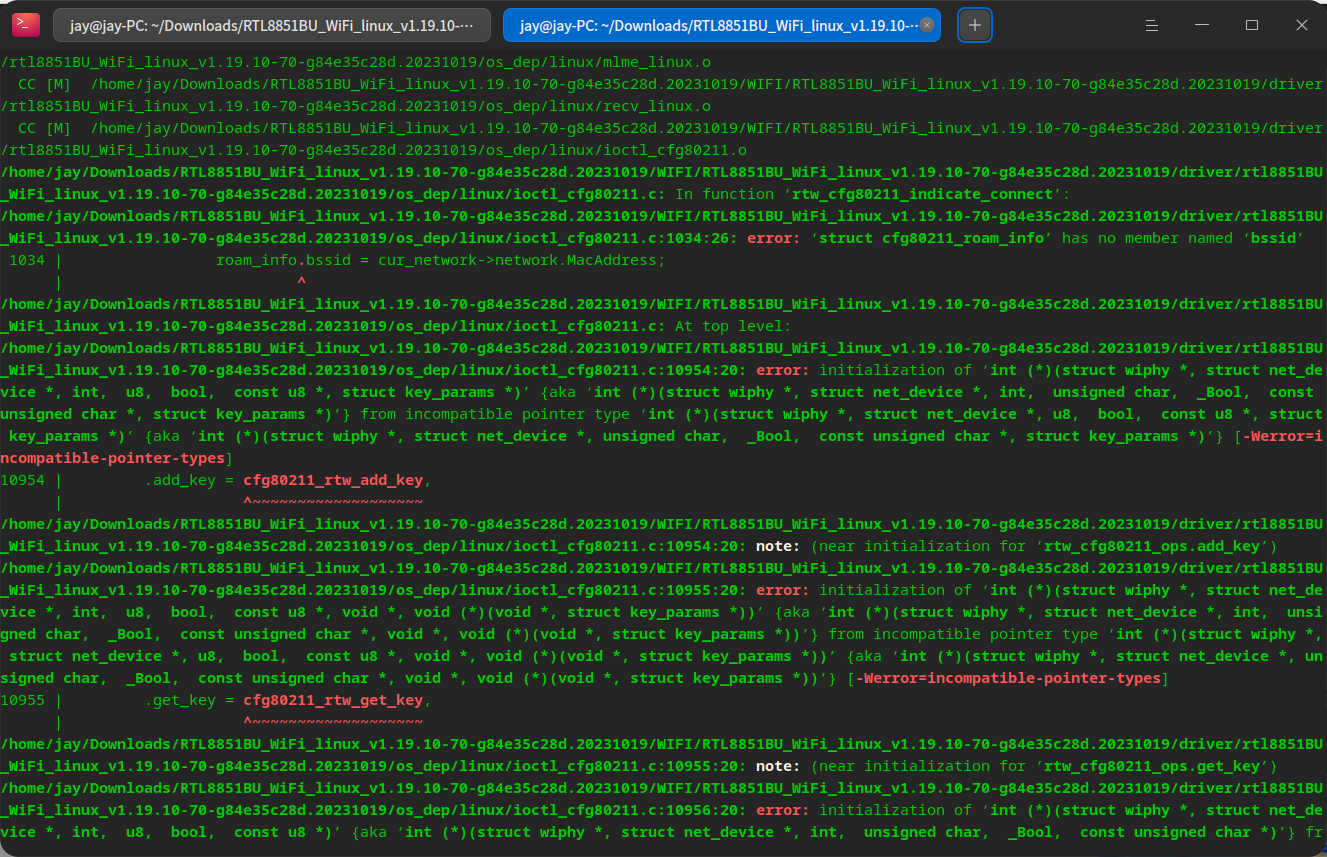Close the terminal window
This screenshot has width=1327, height=857.
[x=1302, y=25]
